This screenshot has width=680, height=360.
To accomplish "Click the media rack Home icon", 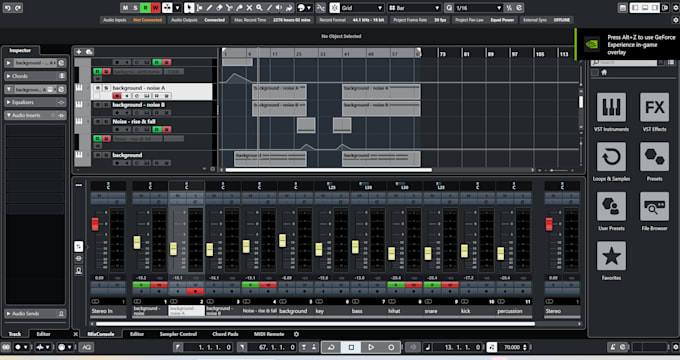I will pyautogui.click(x=604, y=72).
